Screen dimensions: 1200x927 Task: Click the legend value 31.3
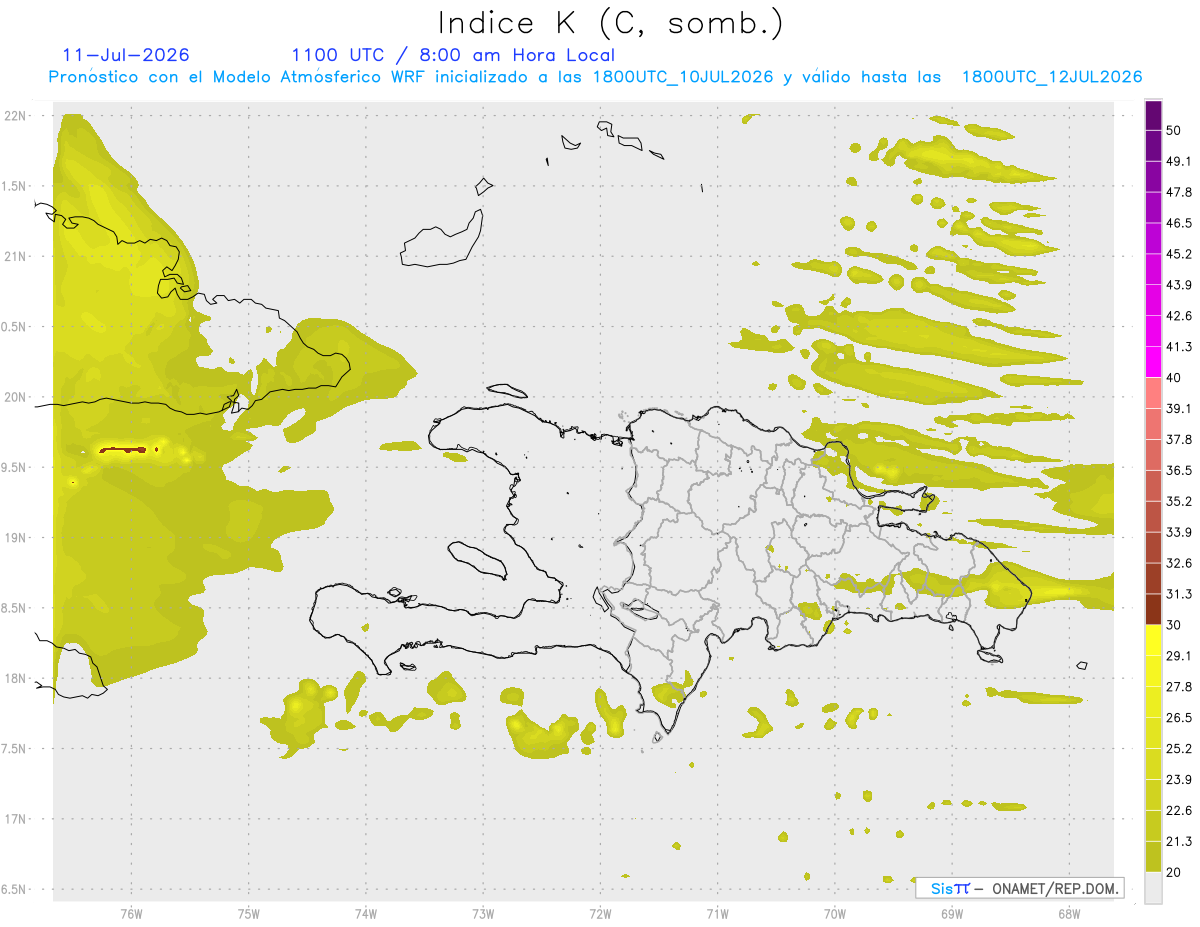pyautogui.click(x=1179, y=594)
